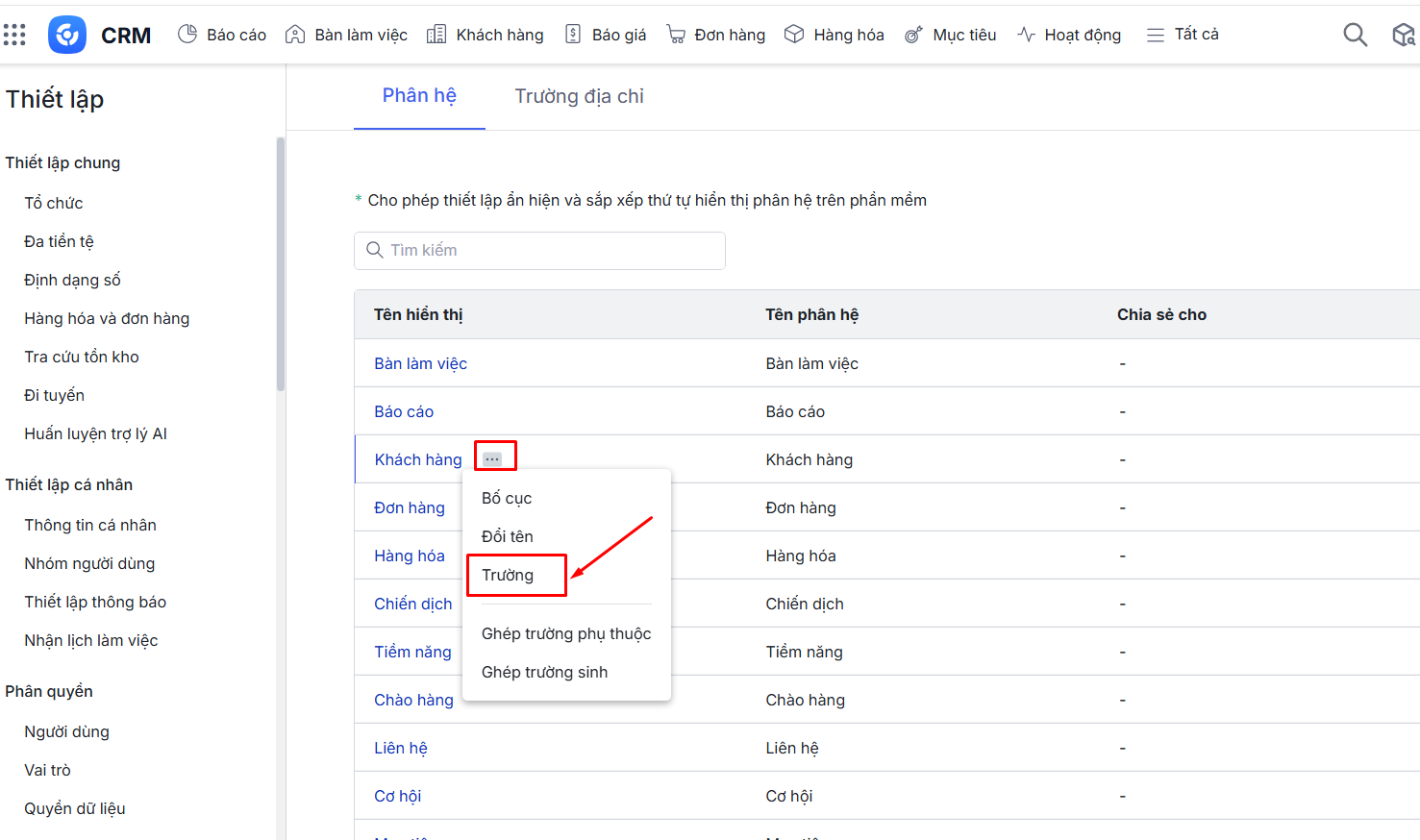Click the Báo cáo pie chart icon
The height and width of the screenshot is (840, 1420).
187,35
